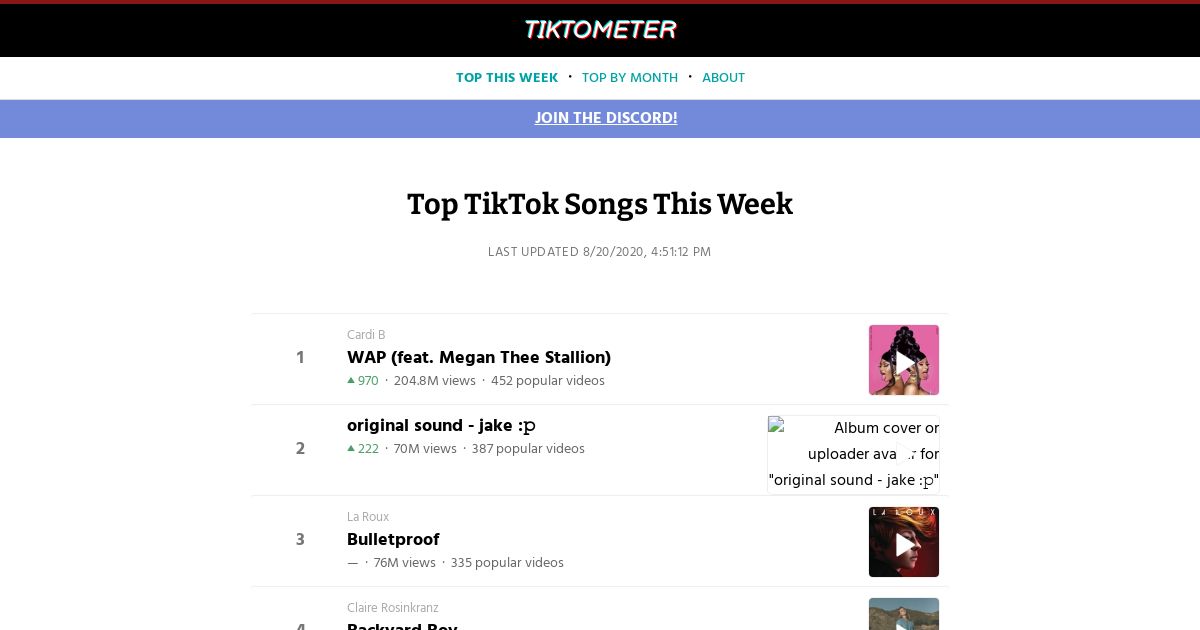The image size is (1200, 630).
Task: Click the Cardi B artist name
Action: click(366, 335)
